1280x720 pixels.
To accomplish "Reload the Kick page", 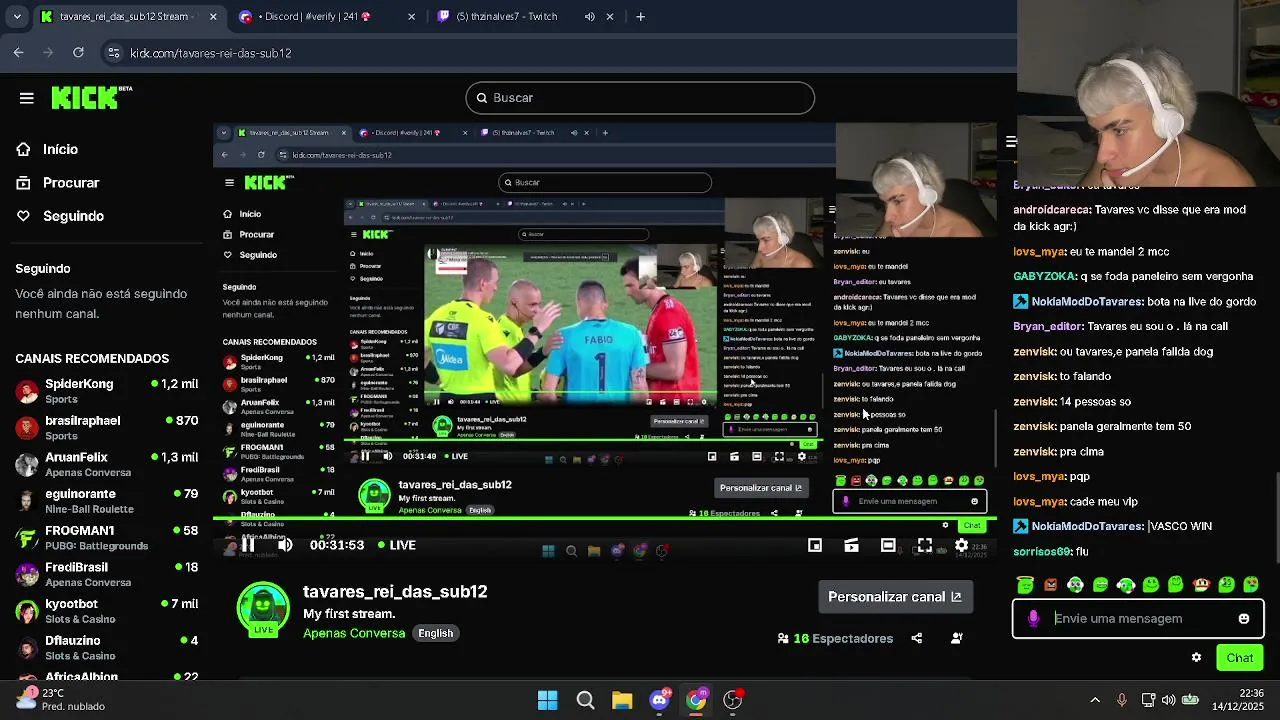I will click(x=78, y=52).
